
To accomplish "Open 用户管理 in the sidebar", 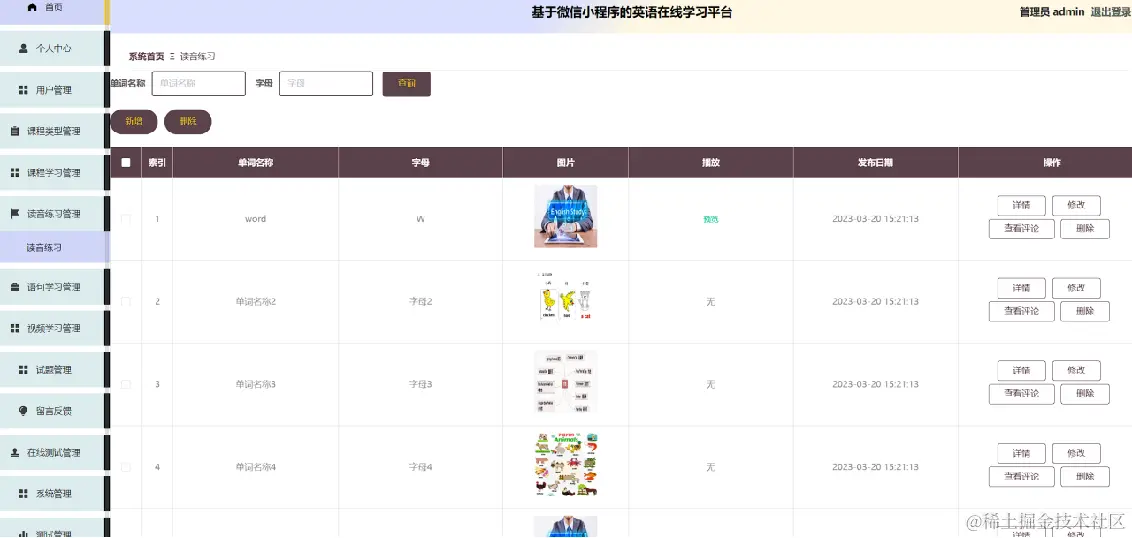I will tap(52, 90).
